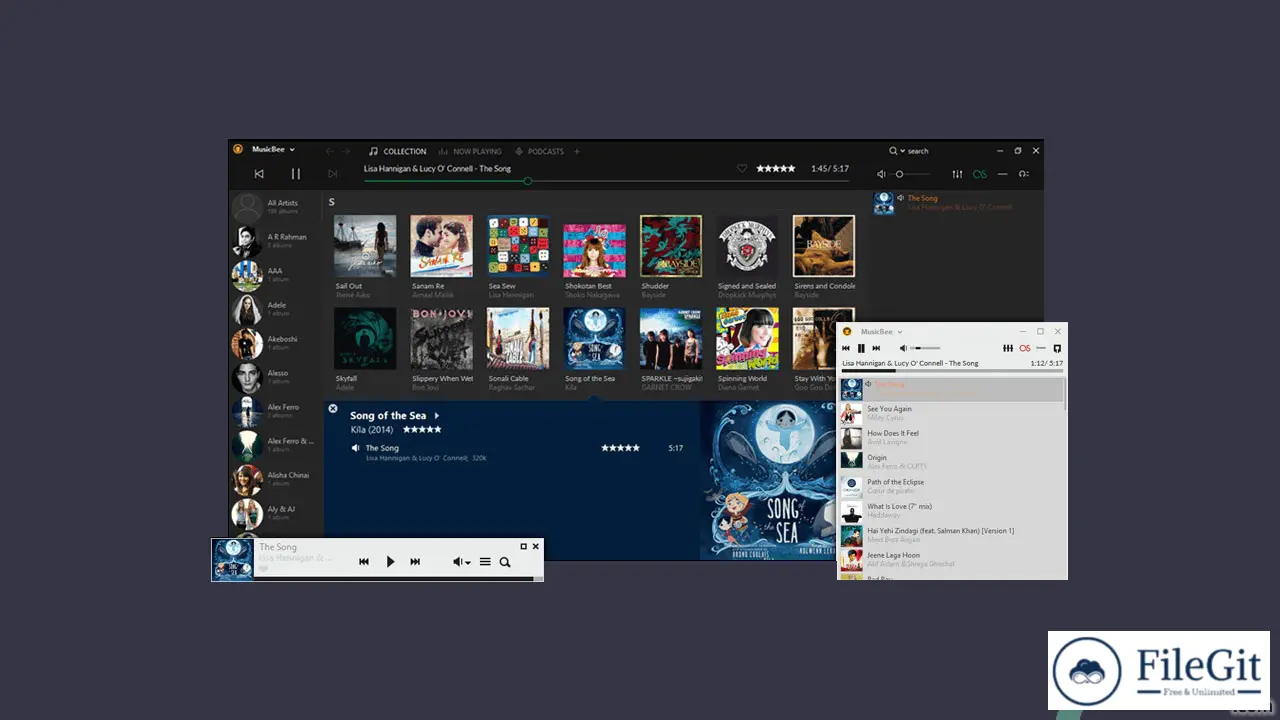Open search options dropdown next to magnifier
1280x720 pixels.
tap(902, 151)
